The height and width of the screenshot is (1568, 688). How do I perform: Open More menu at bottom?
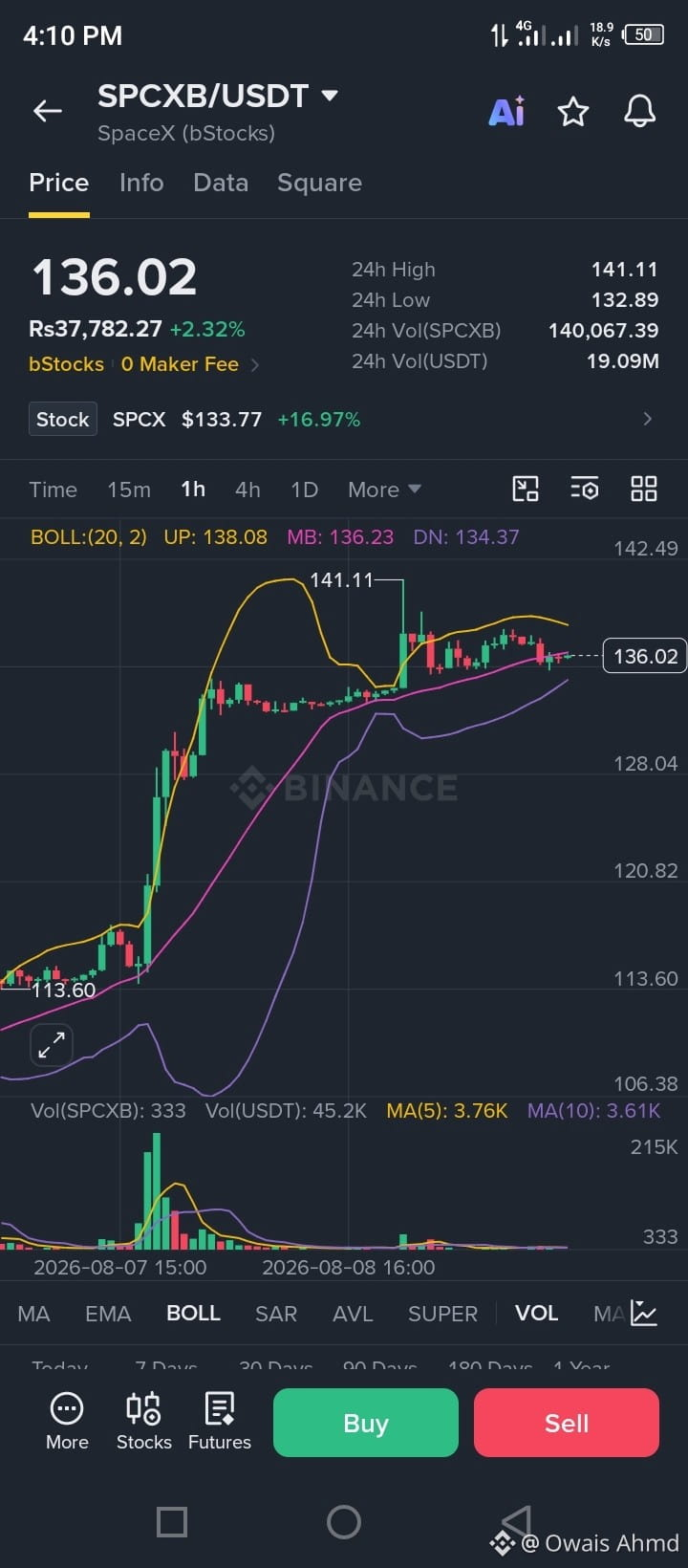67,1423
